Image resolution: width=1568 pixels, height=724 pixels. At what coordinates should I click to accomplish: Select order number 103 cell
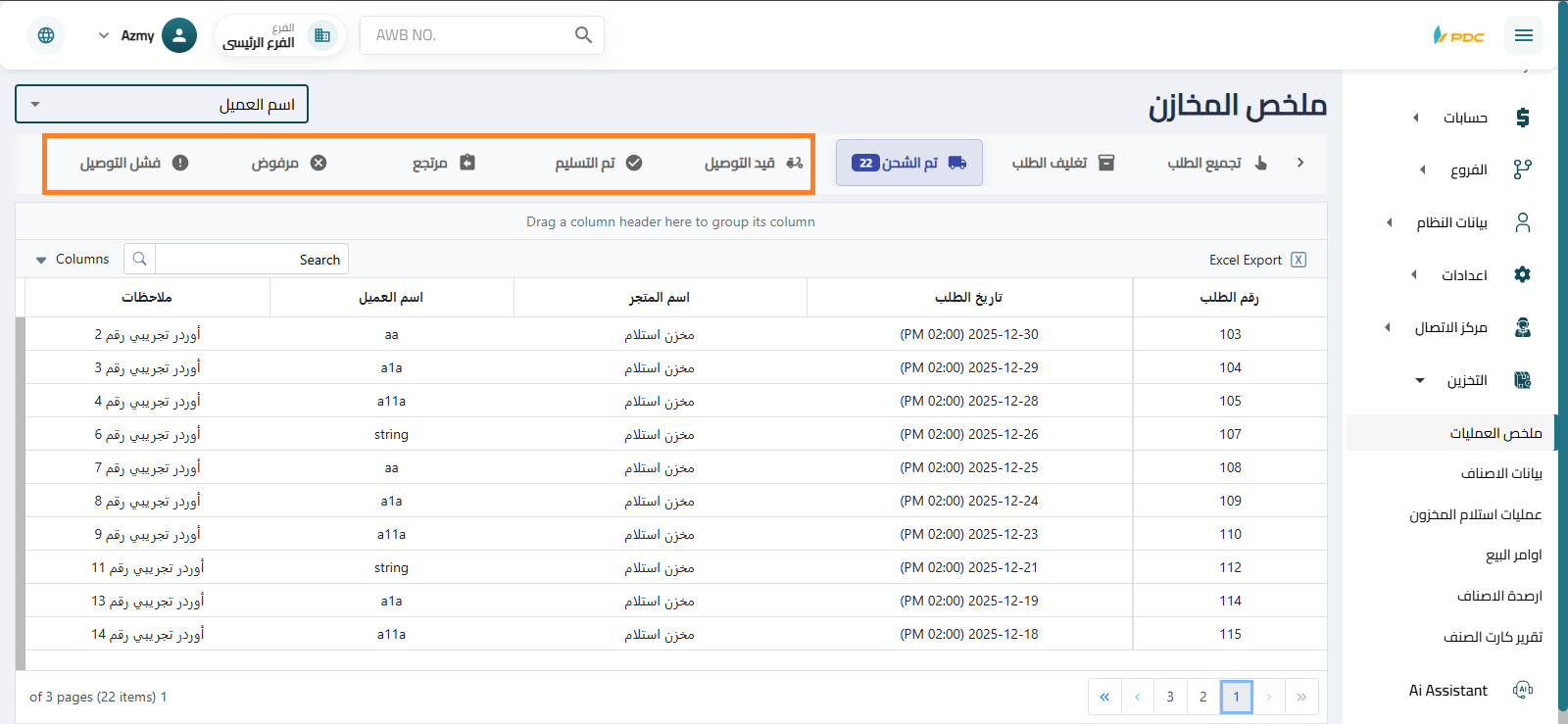pyautogui.click(x=1230, y=334)
